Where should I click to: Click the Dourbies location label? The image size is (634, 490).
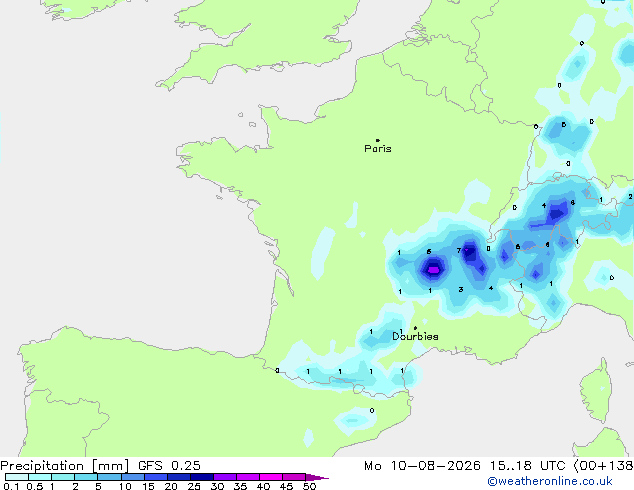coord(415,336)
